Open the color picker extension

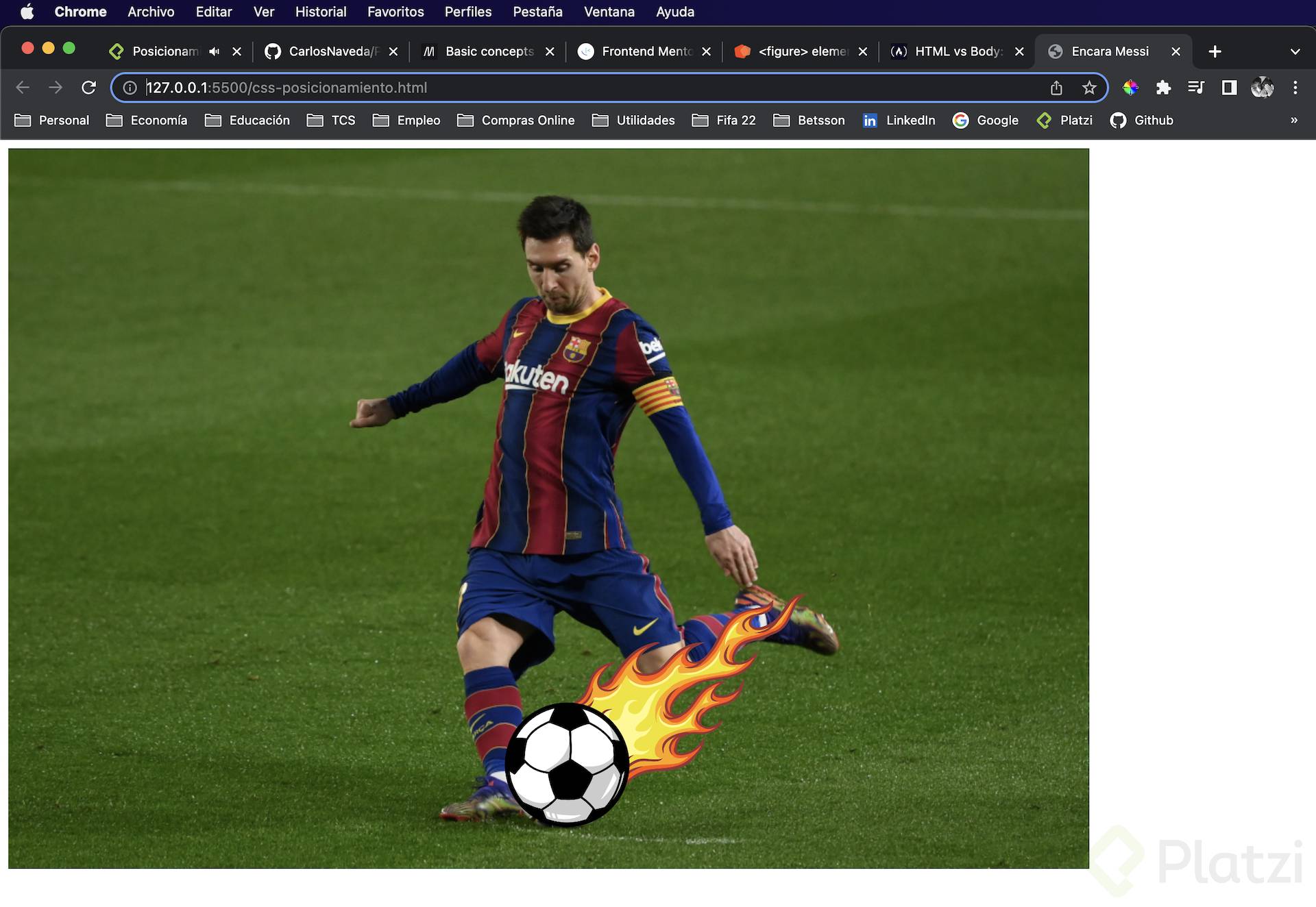pyautogui.click(x=1130, y=88)
